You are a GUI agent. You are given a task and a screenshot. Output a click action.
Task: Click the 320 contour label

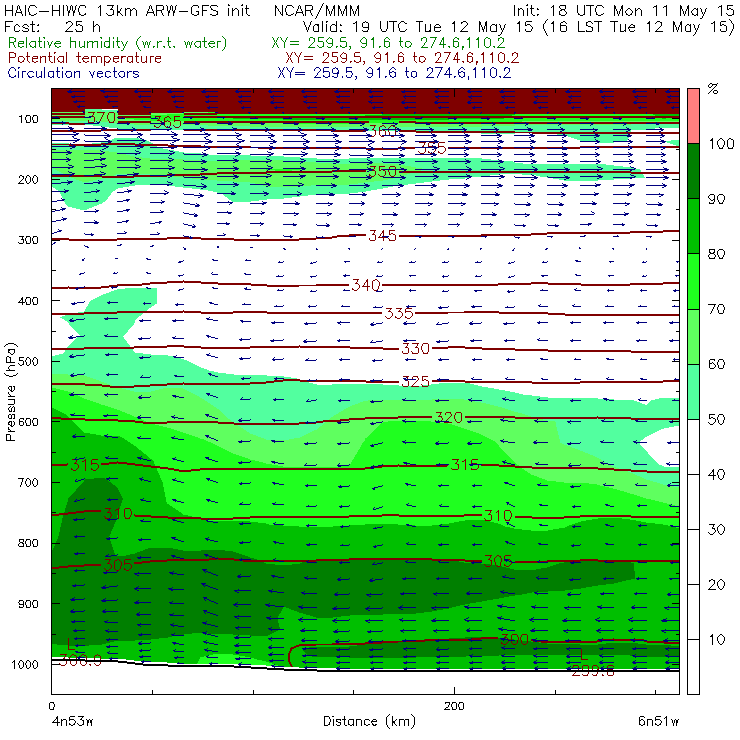[448, 417]
